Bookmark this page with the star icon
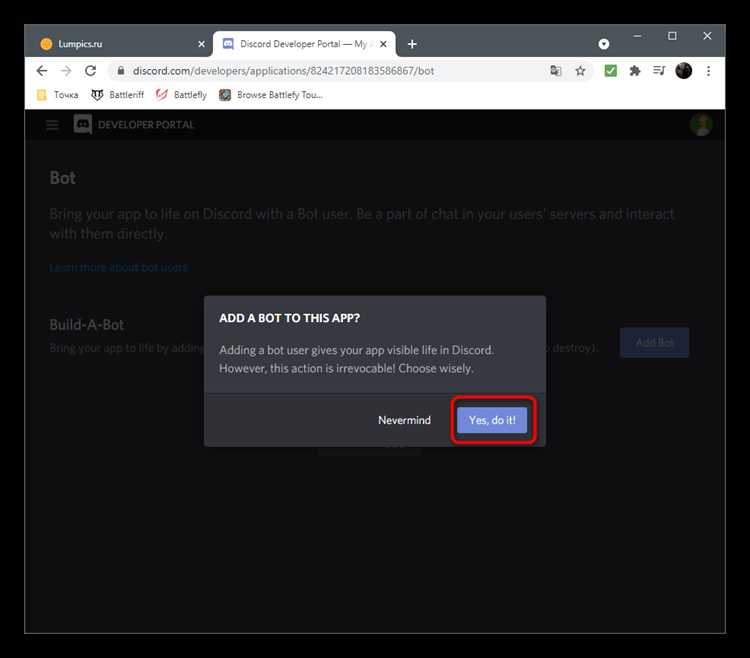The width and height of the screenshot is (750, 658). (580, 71)
